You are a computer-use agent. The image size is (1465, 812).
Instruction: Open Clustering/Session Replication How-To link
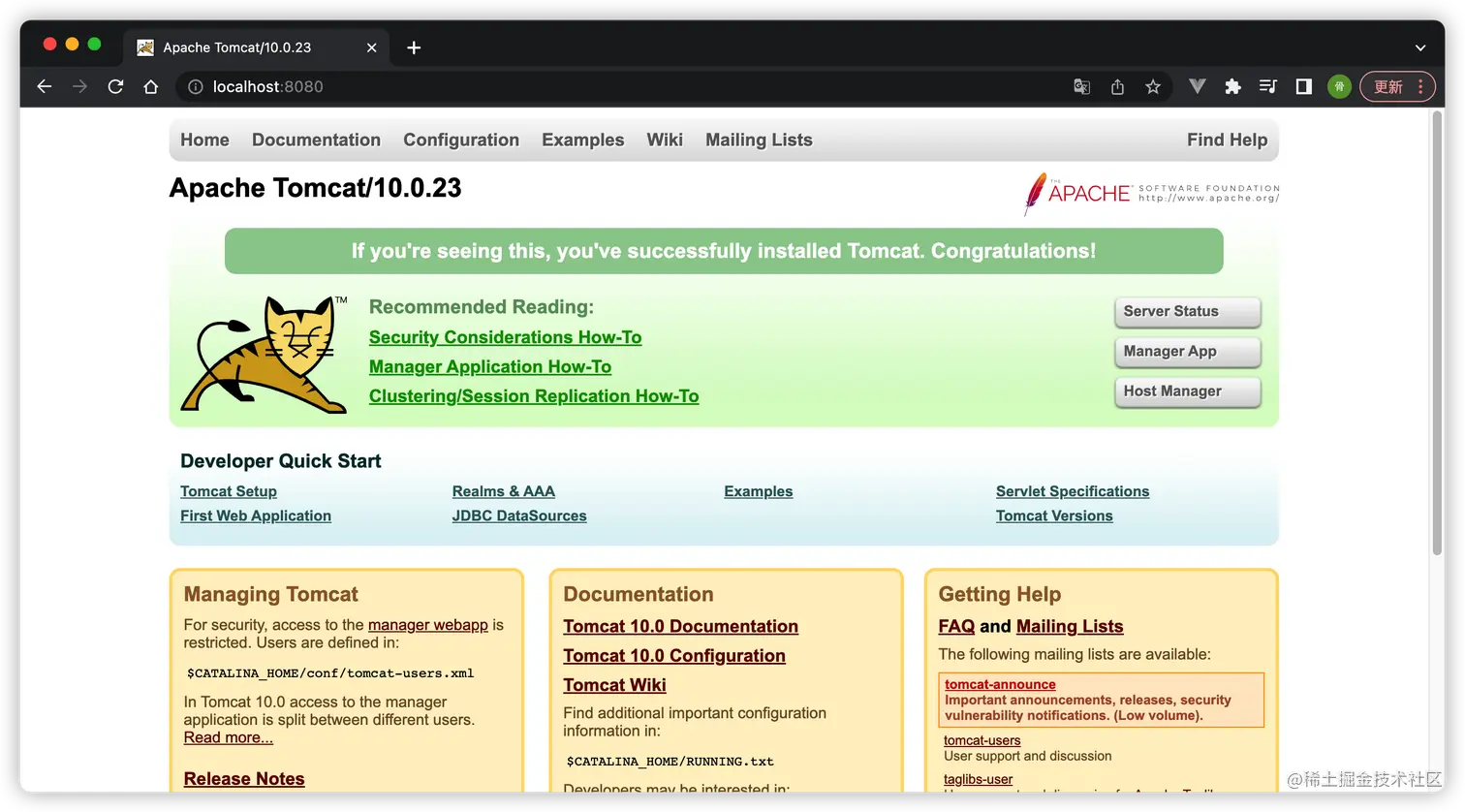click(x=534, y=396)
